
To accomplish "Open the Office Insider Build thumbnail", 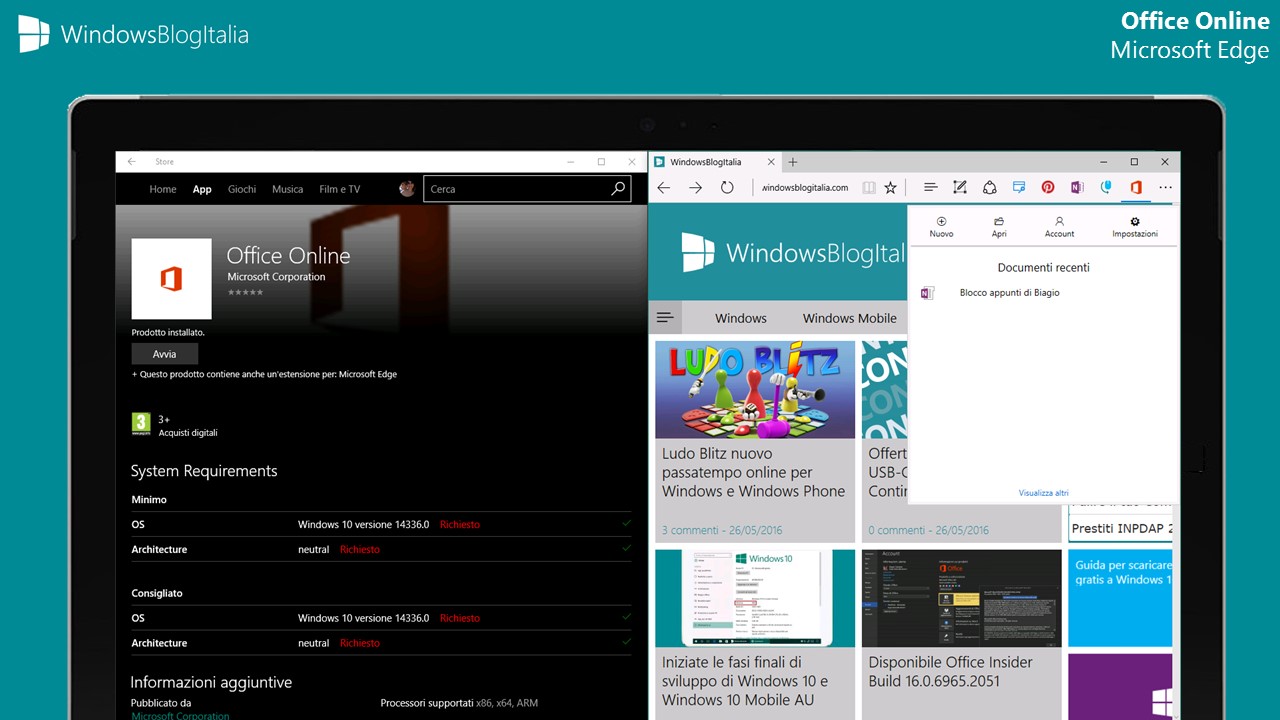I will [961, 598].
